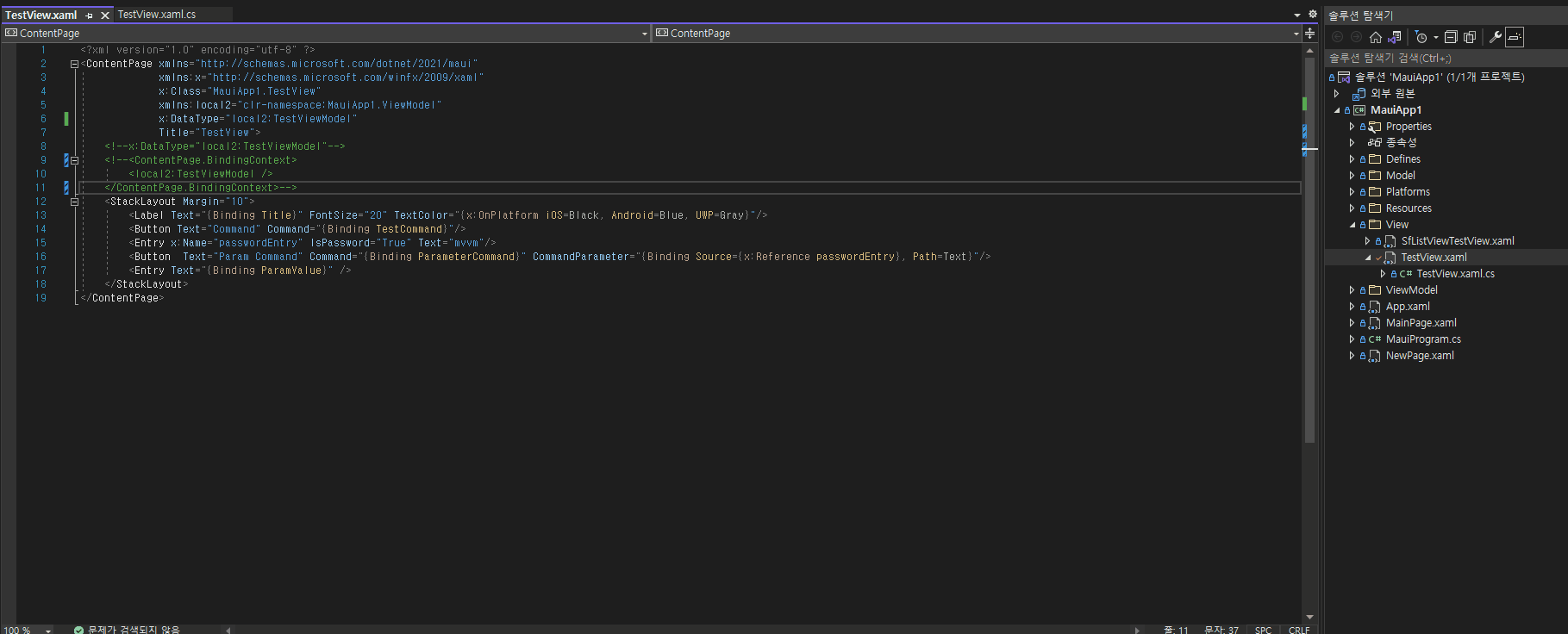
Task: Open dropdown arrow next to pending changes filter
Action: point(1436,37)
